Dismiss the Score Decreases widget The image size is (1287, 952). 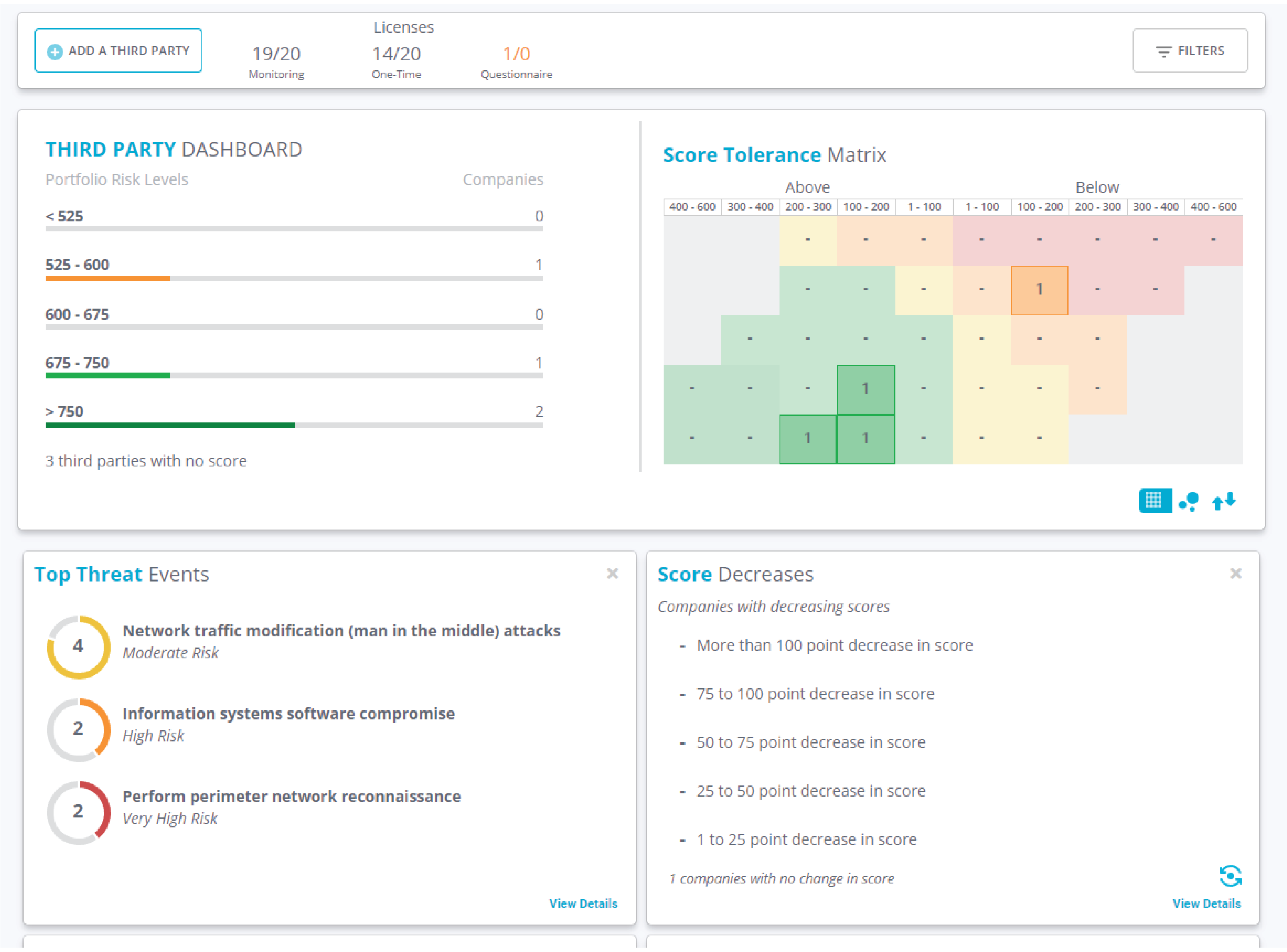(x=1236, y=573)
